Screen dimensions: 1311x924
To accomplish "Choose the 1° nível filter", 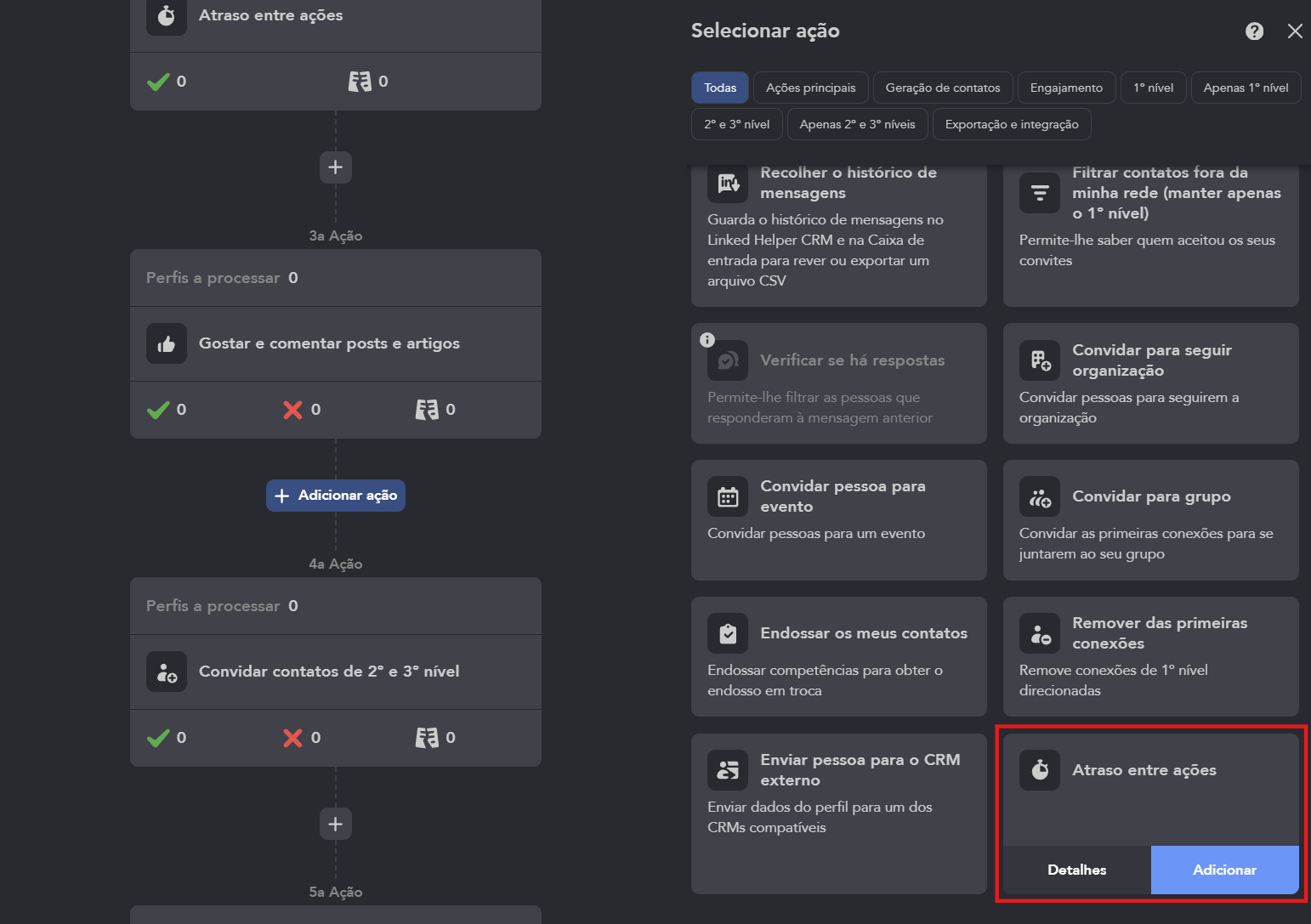I will pos(1154,88).
